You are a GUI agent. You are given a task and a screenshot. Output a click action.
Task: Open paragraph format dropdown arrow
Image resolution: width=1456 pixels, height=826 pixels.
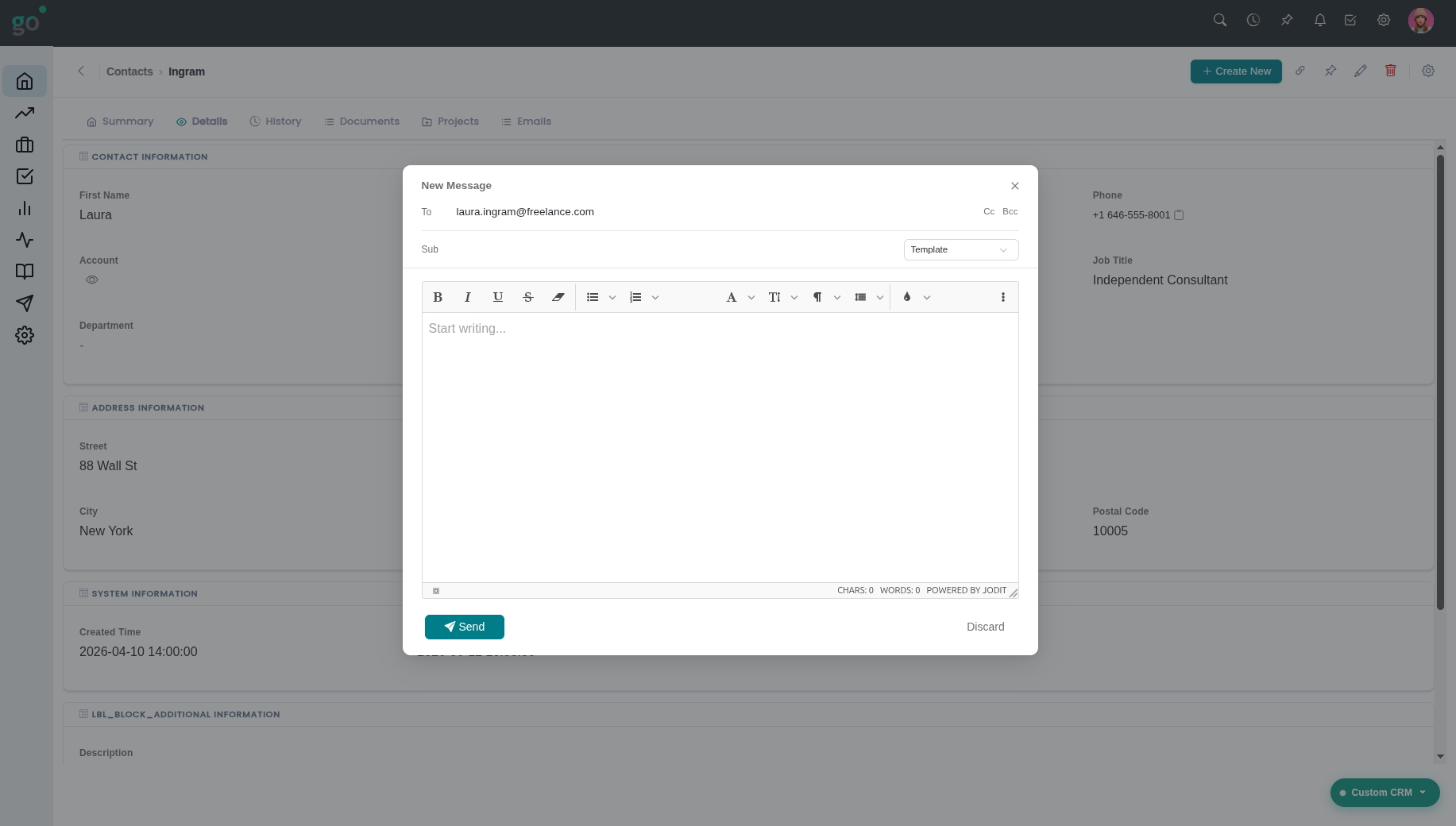(x=837, y=298)
